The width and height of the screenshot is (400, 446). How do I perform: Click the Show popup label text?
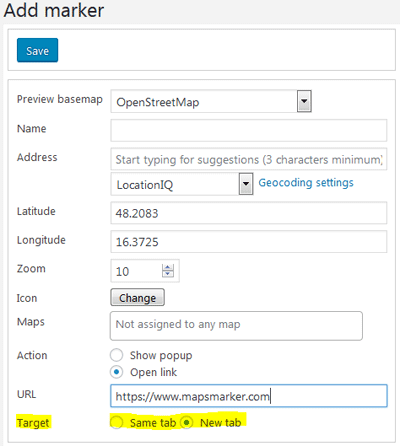point(161,356)
